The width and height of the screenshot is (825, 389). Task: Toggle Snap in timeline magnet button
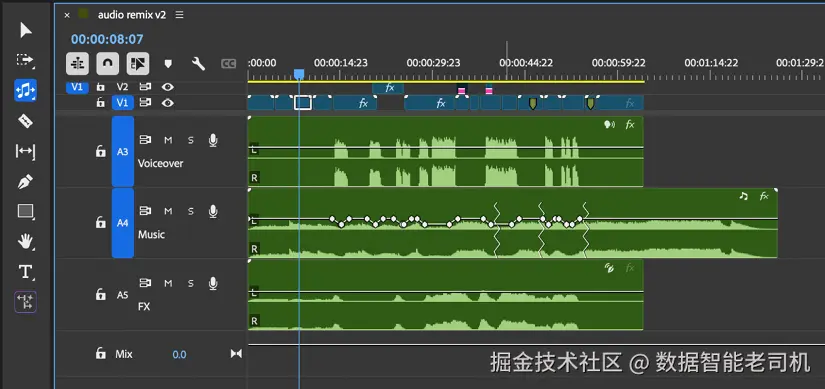tap(107, 64)
